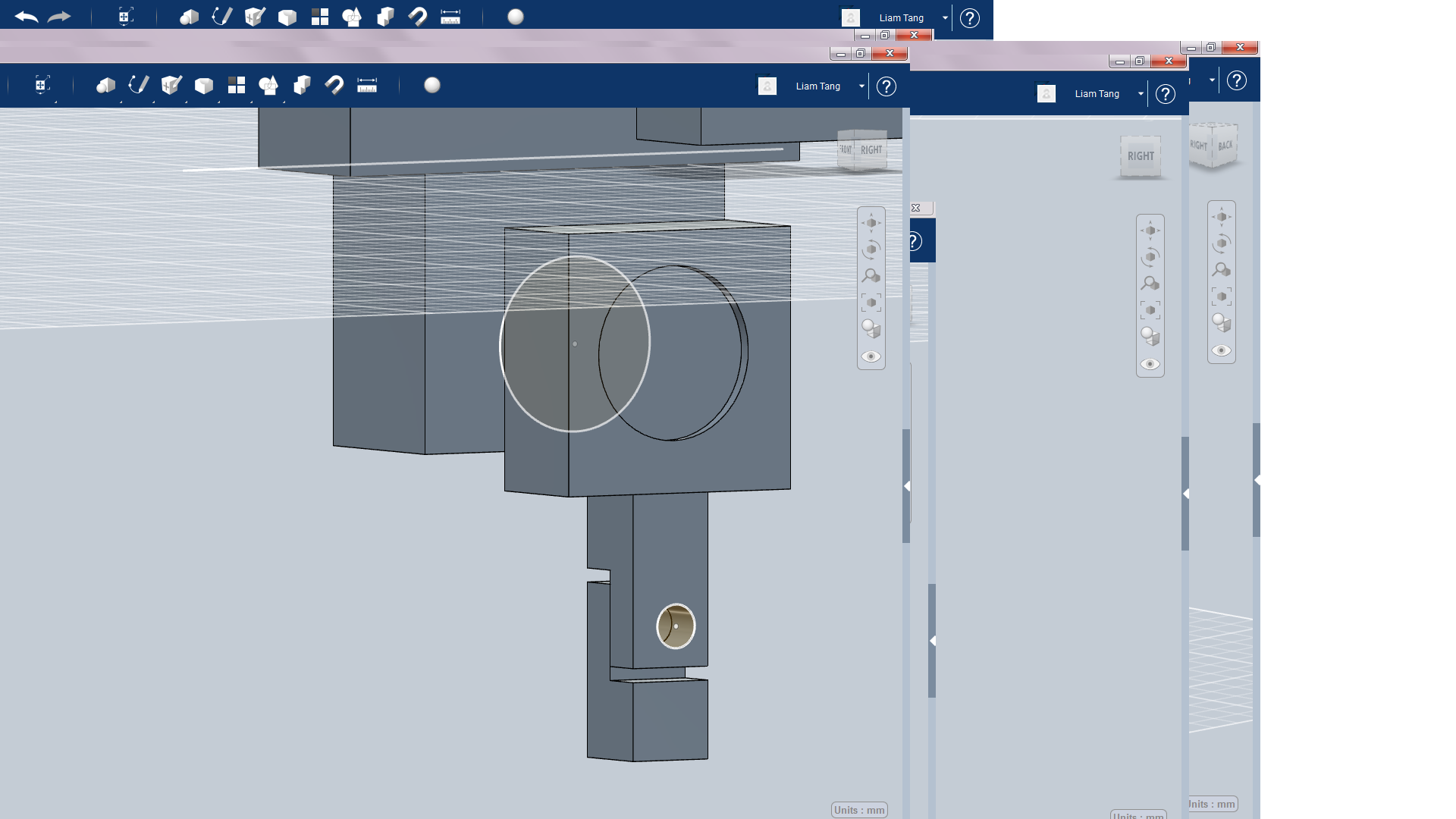
Task: Click Redo arrow in the topmost toolbar
Action: click(59, 17)
